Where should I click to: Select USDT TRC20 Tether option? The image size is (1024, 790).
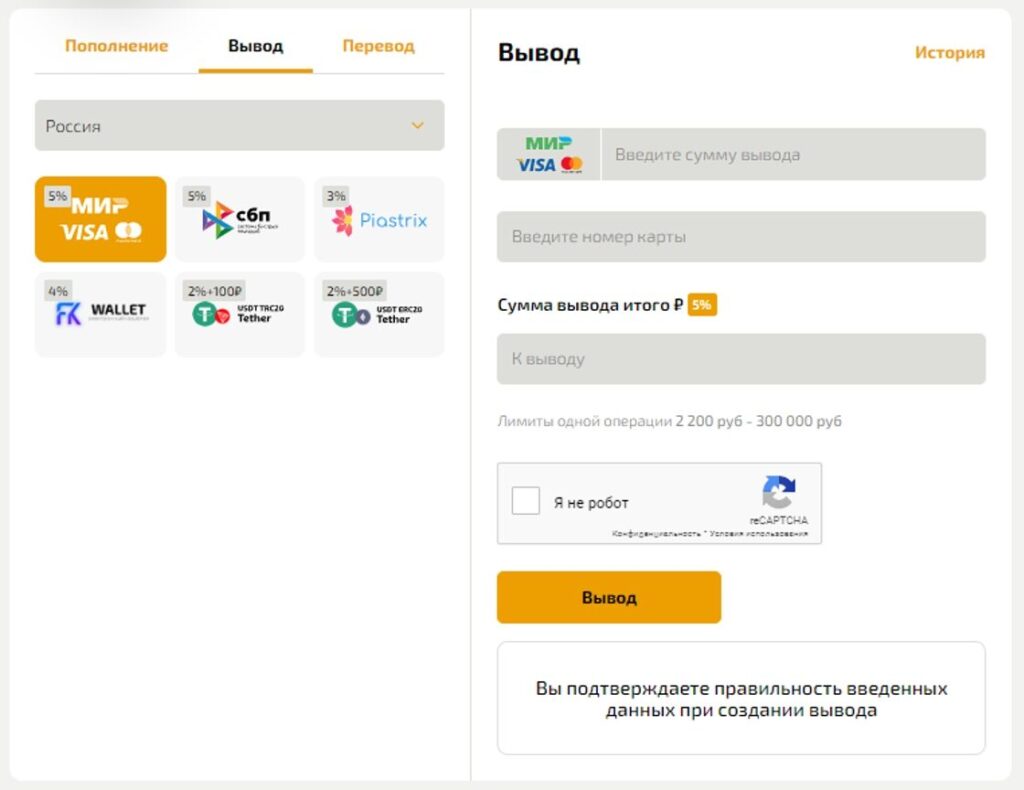tap(240, 314)
